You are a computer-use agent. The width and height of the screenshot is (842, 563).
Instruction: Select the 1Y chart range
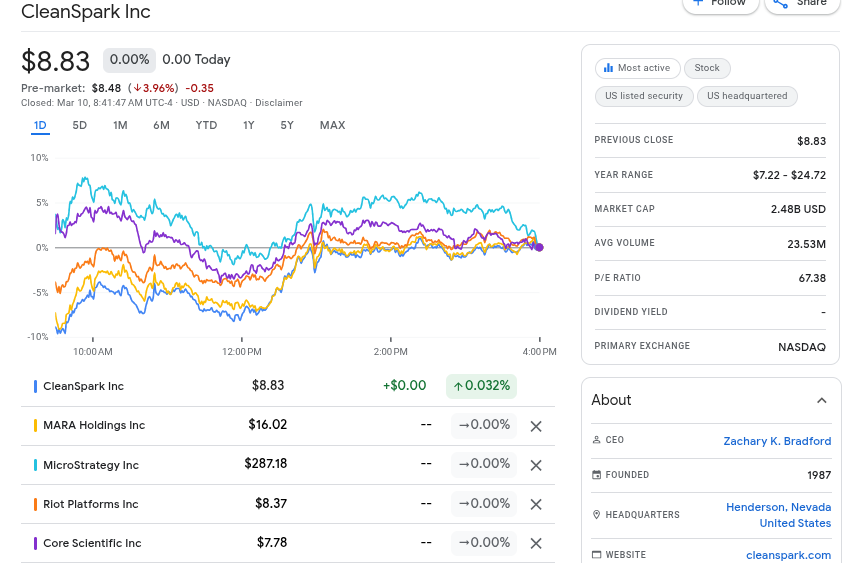pos(249,125)
